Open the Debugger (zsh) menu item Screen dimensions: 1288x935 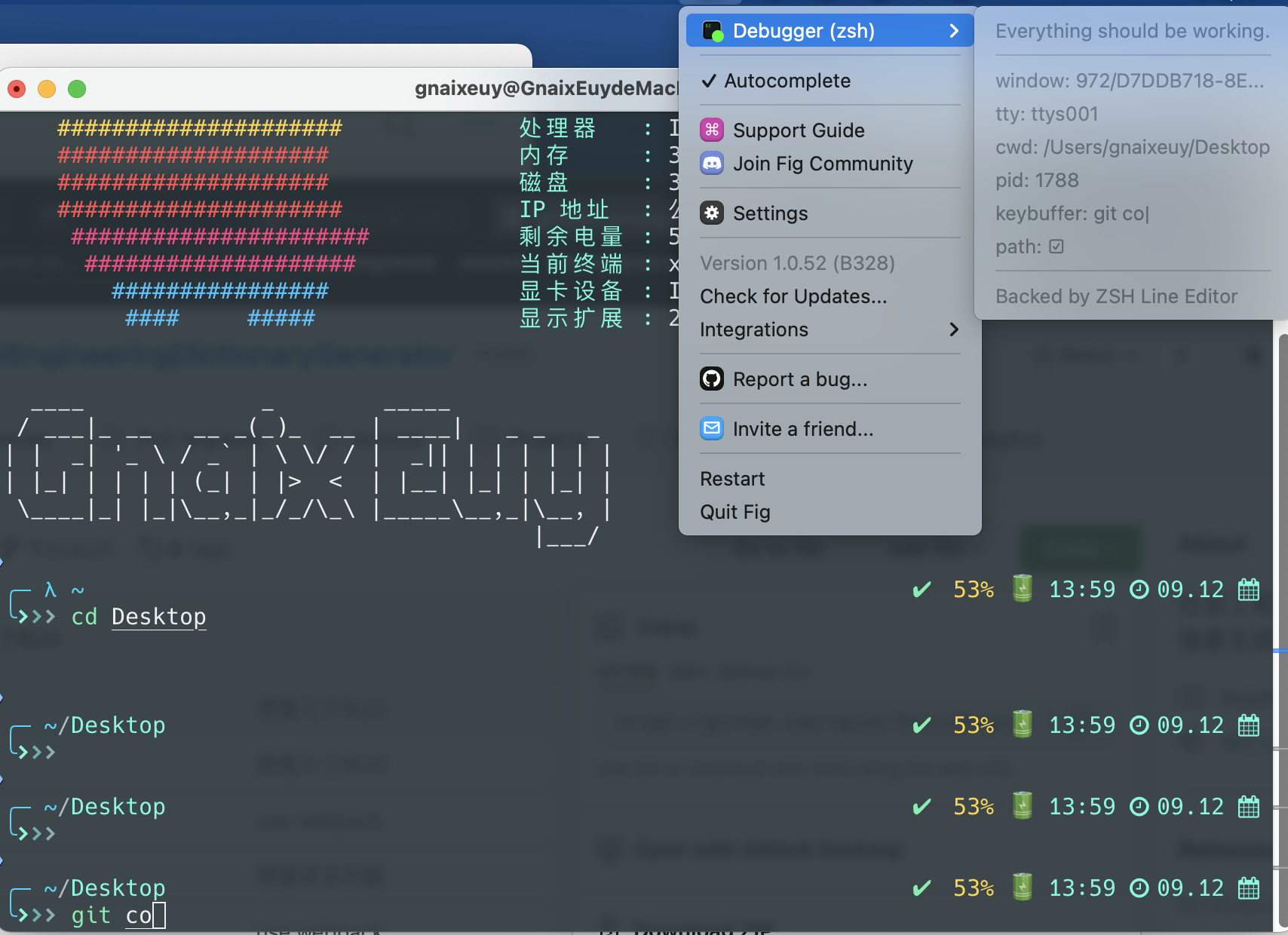830,31
